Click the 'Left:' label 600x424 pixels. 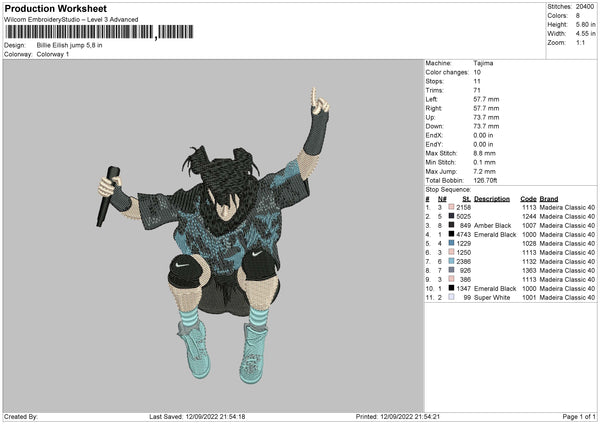[431, 99]
